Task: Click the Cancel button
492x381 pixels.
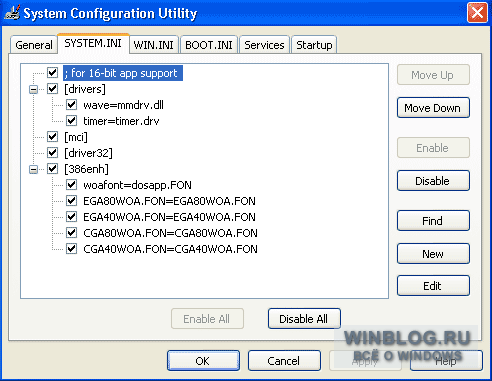Action: click(284, 361)
